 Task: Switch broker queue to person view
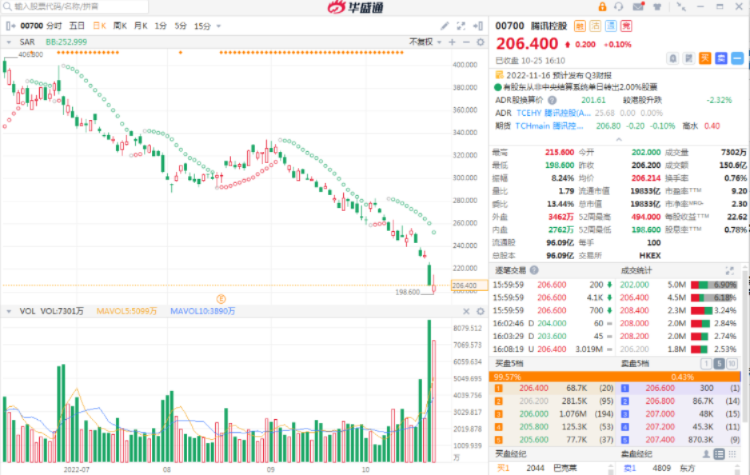[706, 454]
